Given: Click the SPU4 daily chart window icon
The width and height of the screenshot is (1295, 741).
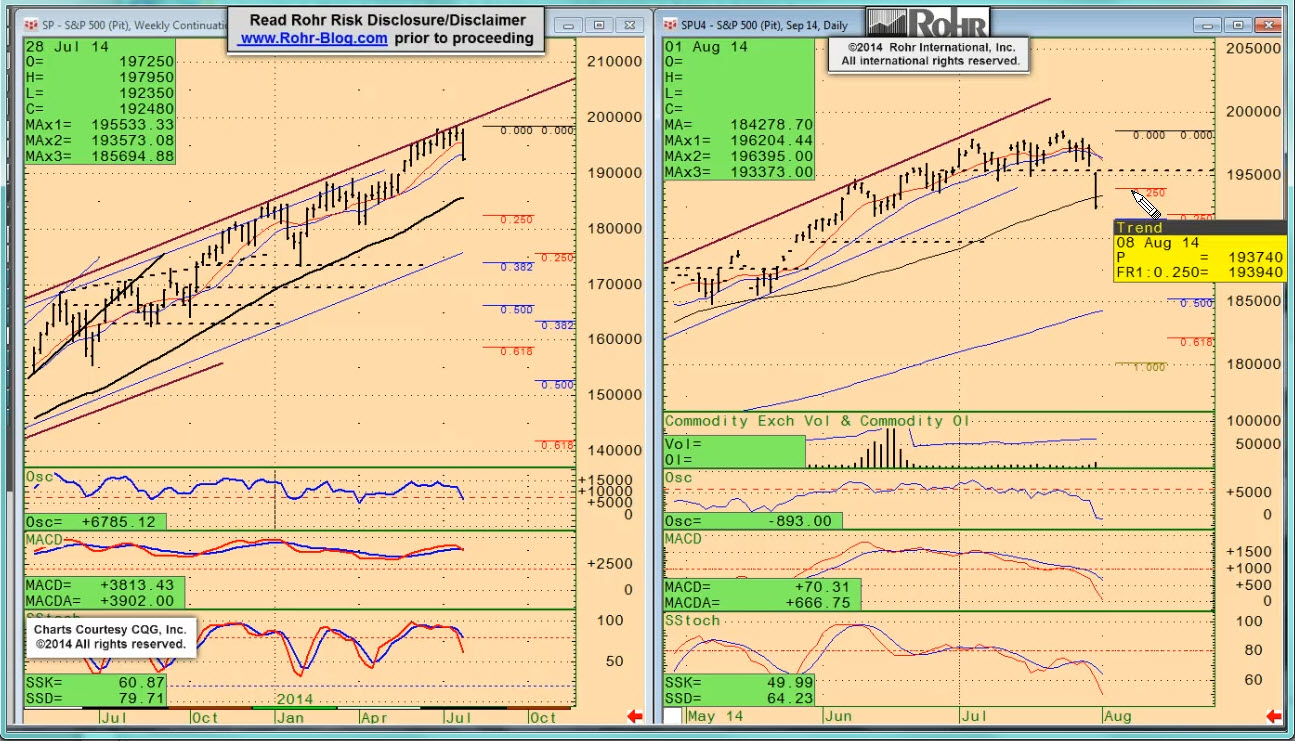Looking at the screenshot, I should [671, 24].
